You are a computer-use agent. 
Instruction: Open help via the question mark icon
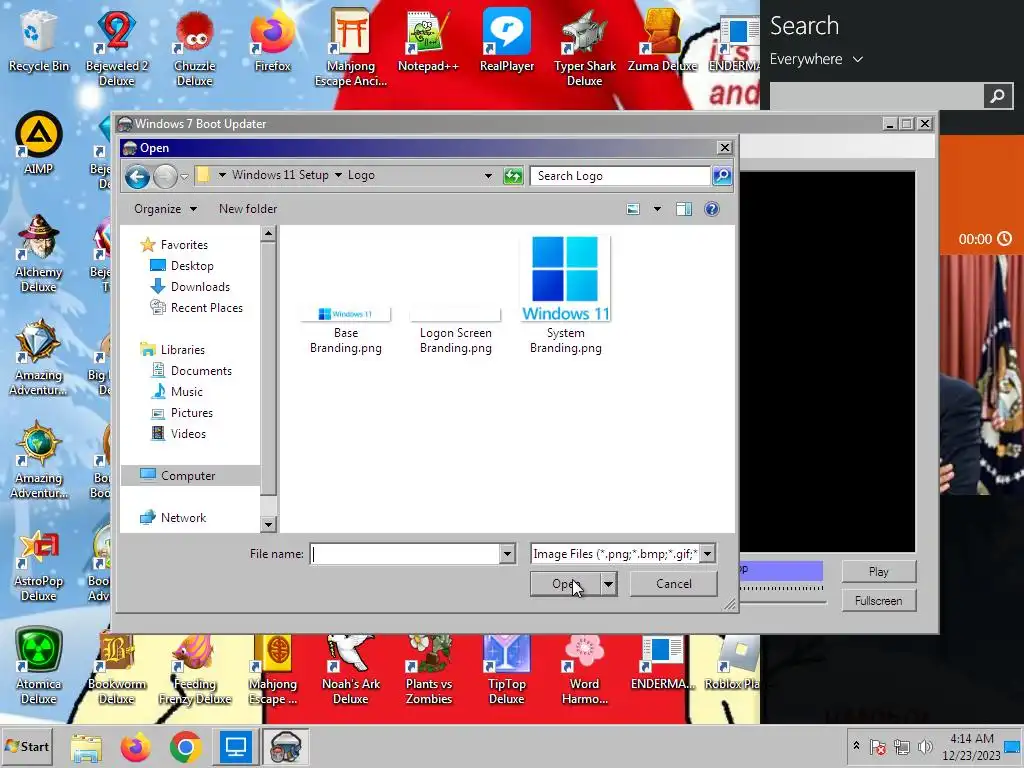click(712, 209)
